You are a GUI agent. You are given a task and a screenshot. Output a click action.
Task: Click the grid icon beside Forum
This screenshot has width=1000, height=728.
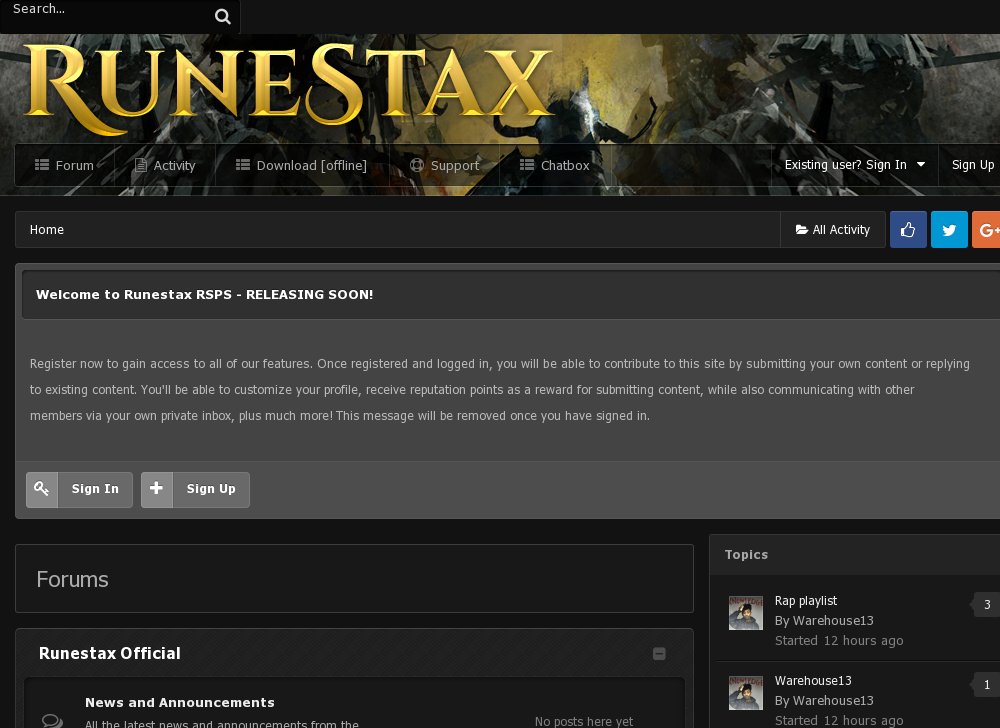pyautogui.click(x=41, y=165)
